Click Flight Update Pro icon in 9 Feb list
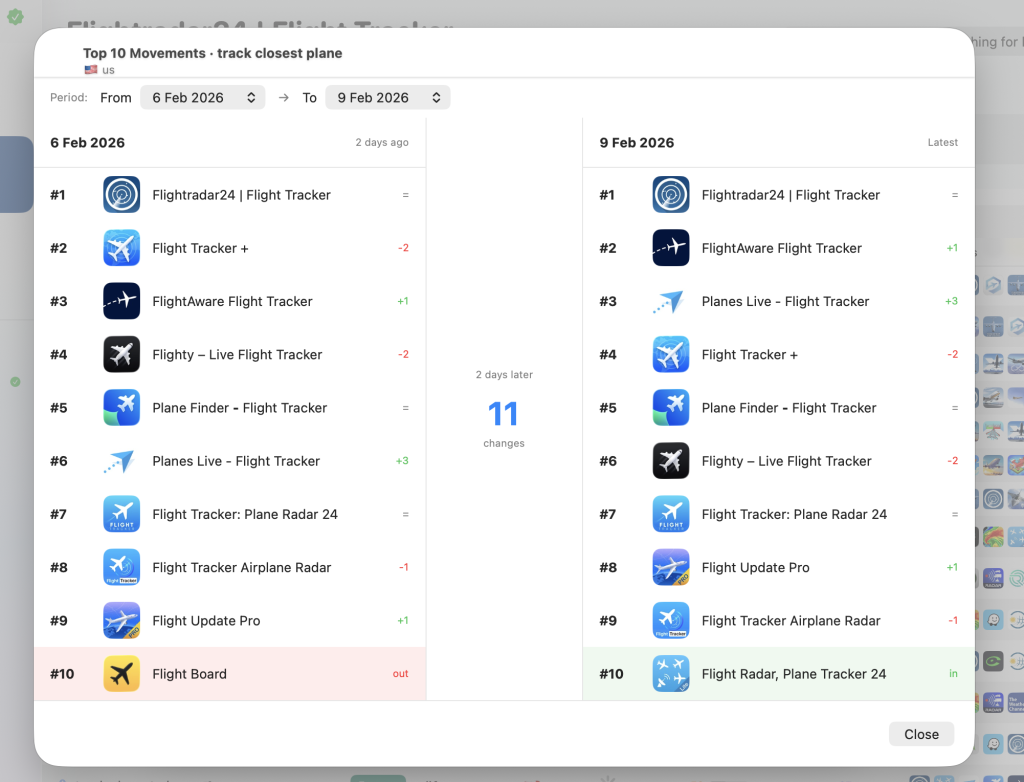 671,567
